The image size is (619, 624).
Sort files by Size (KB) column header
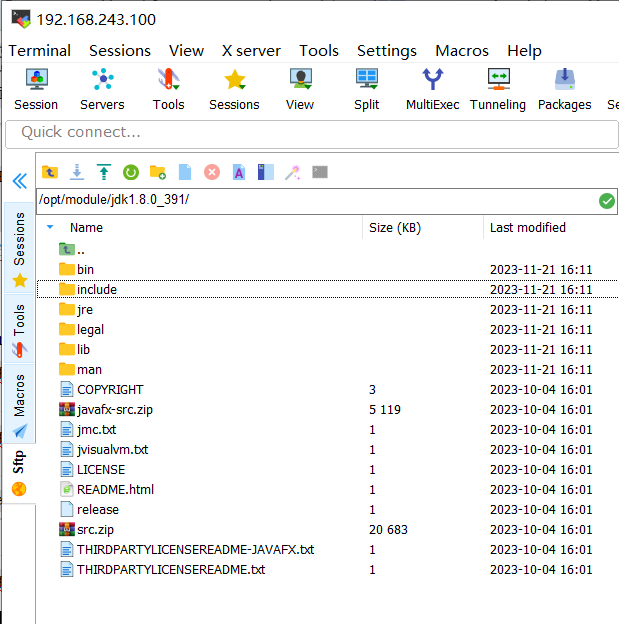pyautogui.click(x=395, y=228)
